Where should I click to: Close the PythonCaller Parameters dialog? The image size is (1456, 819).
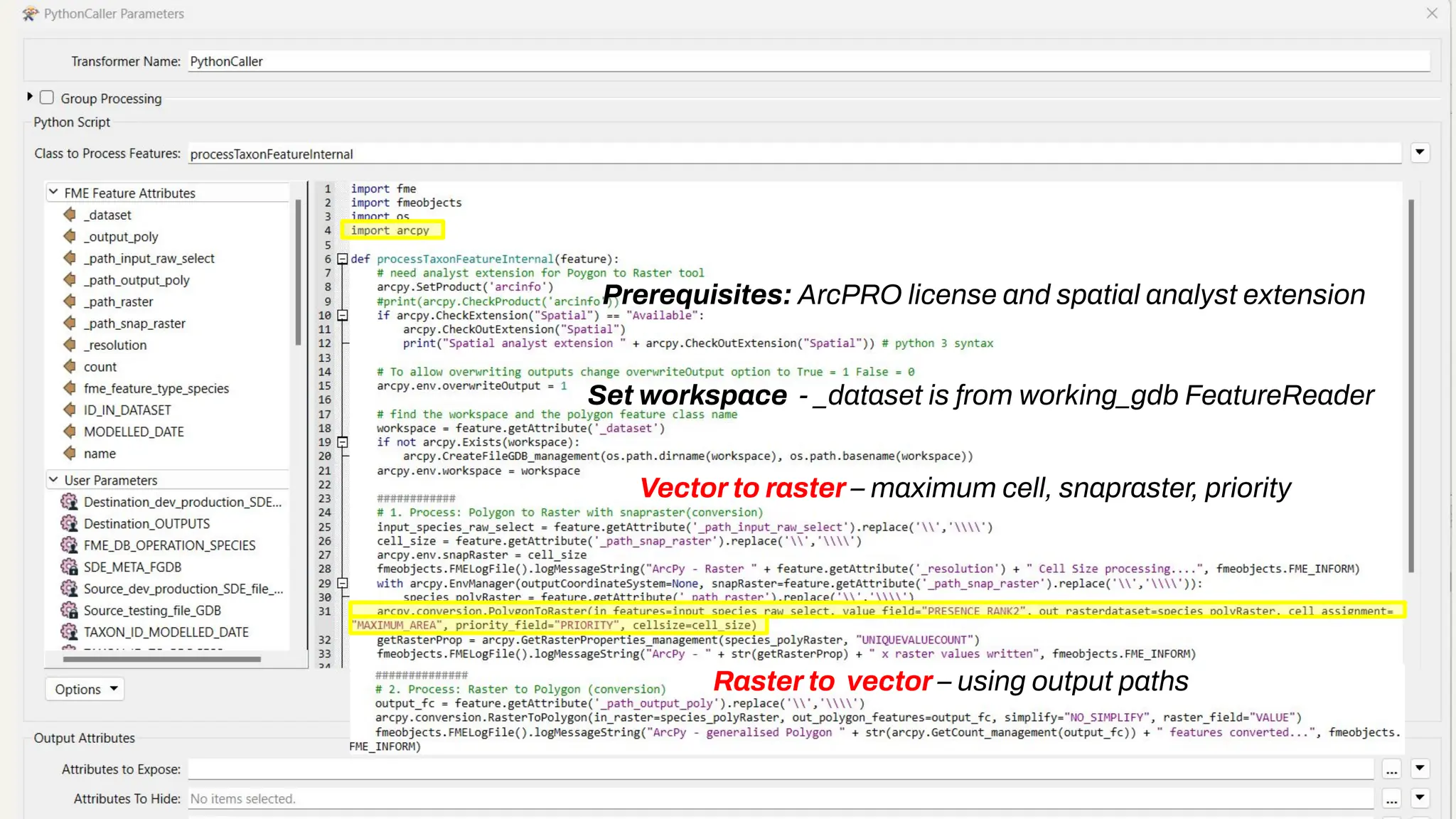(1432, 14)
